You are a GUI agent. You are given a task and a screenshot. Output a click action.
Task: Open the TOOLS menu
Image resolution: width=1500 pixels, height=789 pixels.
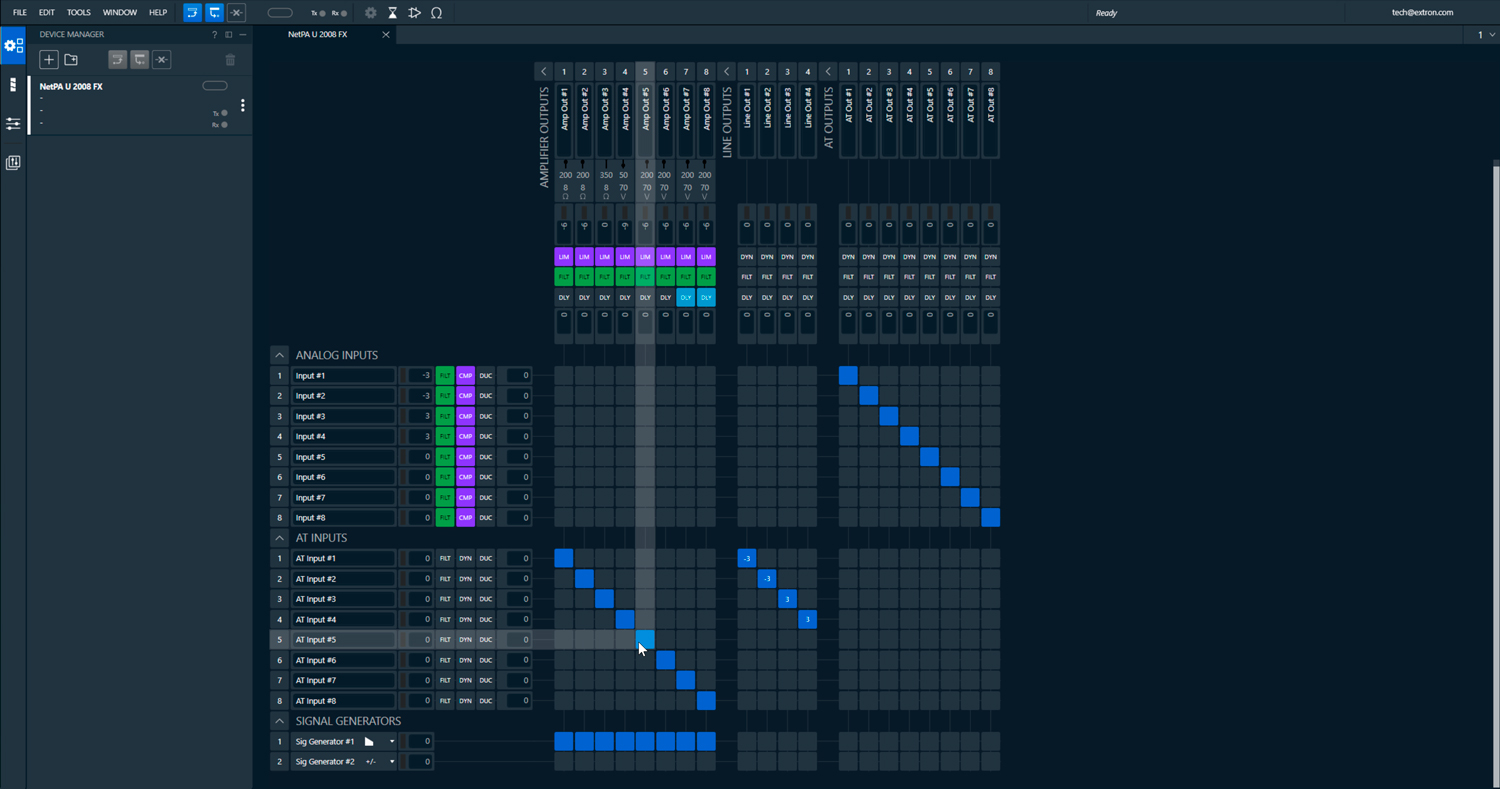tap(79, 13)
